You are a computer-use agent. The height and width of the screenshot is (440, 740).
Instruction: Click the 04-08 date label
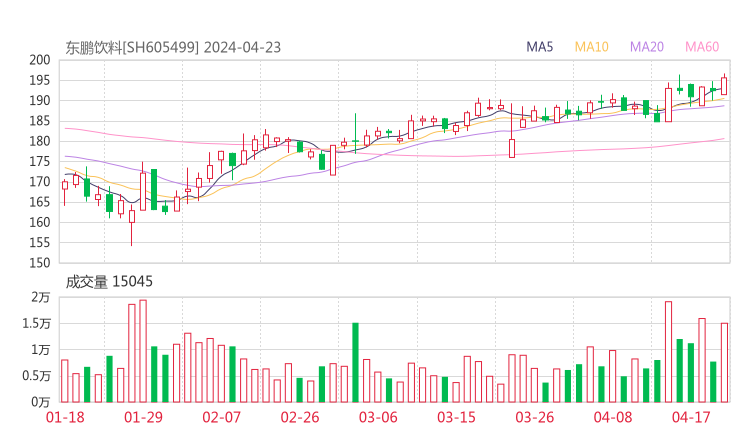coord(613,417)
